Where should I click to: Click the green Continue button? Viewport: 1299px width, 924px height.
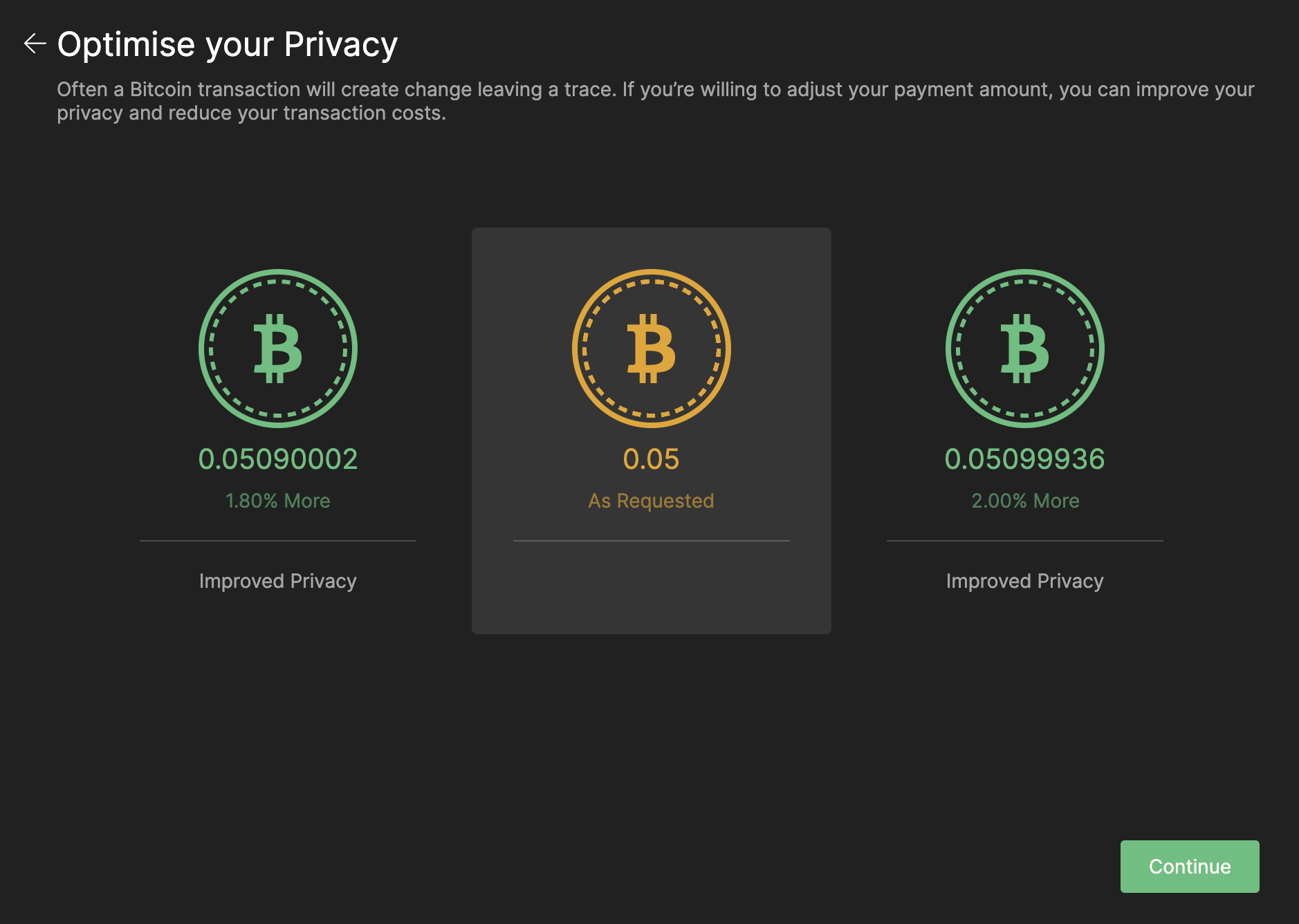[1190, 867]
